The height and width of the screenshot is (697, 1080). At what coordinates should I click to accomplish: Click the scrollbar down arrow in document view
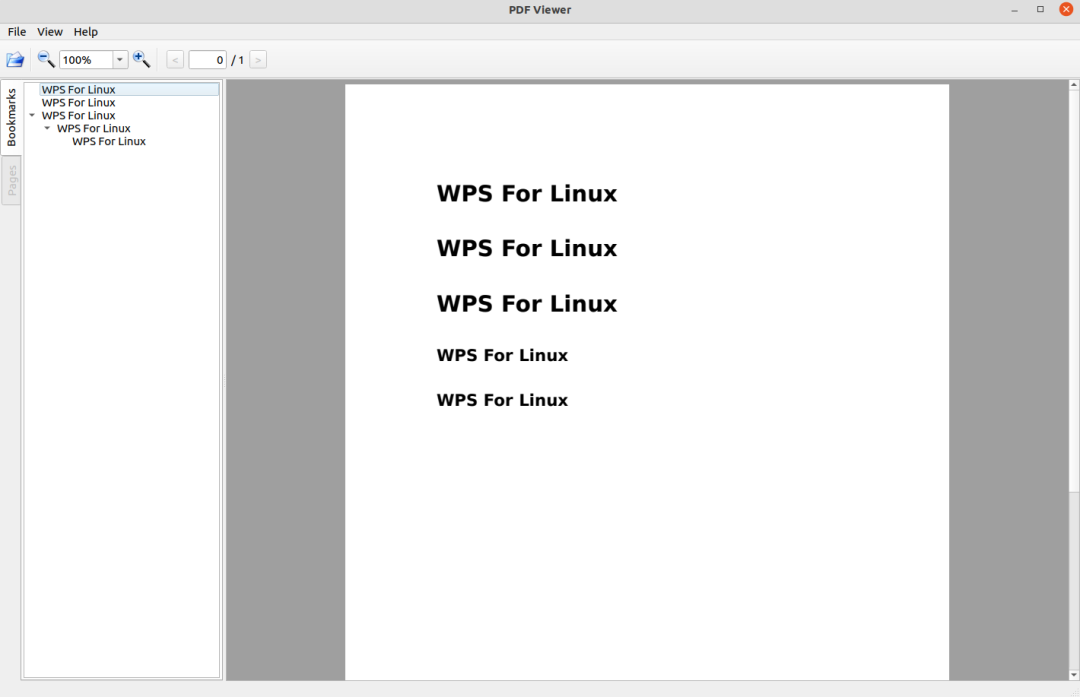[1074, 676]
